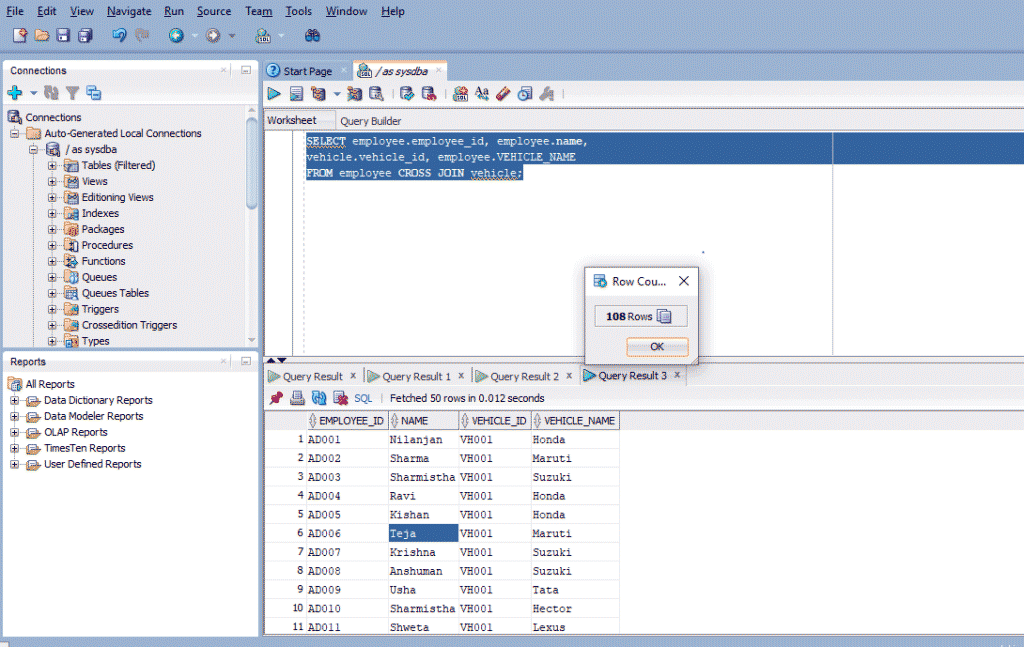Refresh query result with refresh icon
Image resolution: width=1024 pixels, height=647 pixels.
tap(319, 398)
